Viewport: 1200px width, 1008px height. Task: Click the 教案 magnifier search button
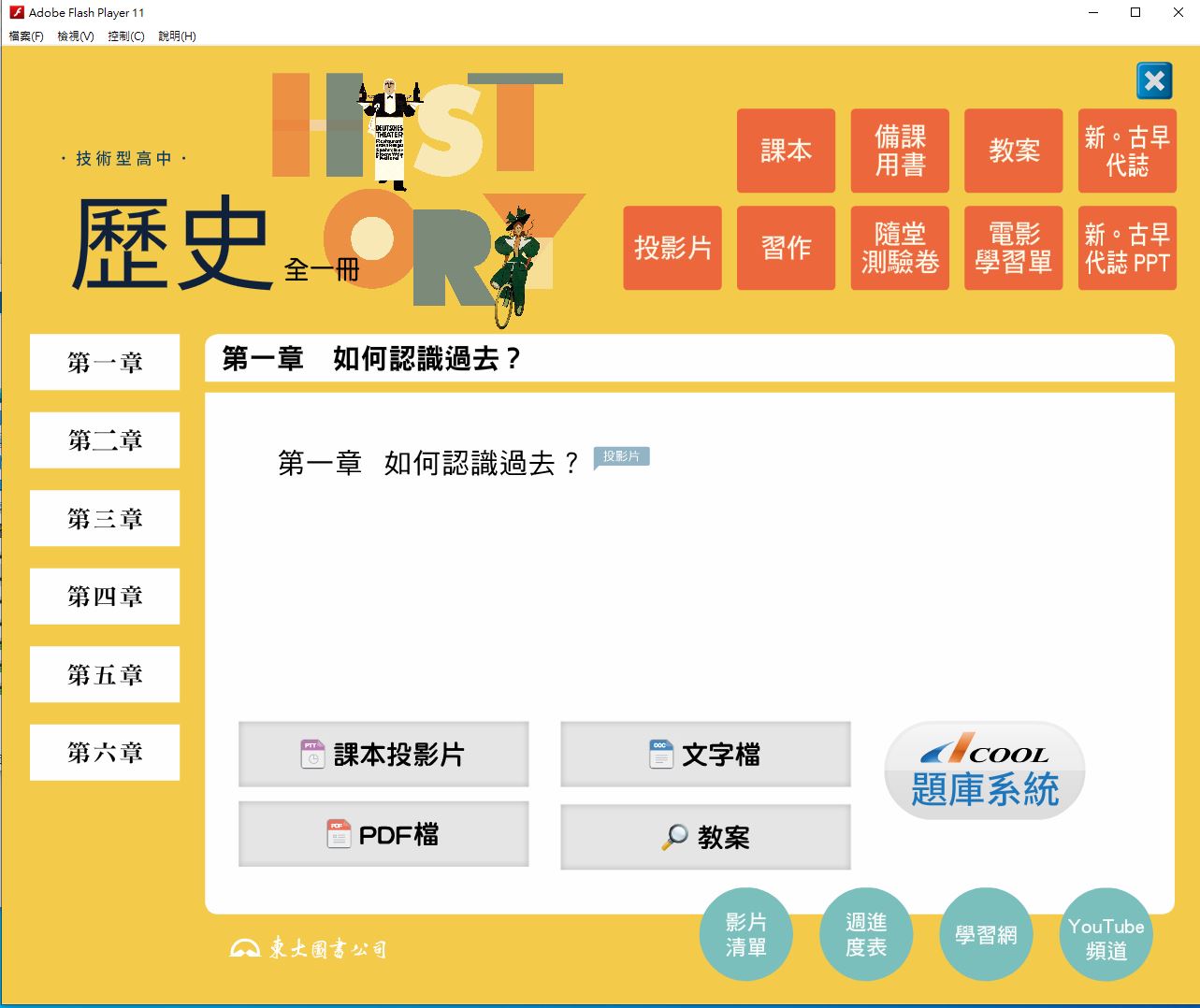click(x=705, y=837)
